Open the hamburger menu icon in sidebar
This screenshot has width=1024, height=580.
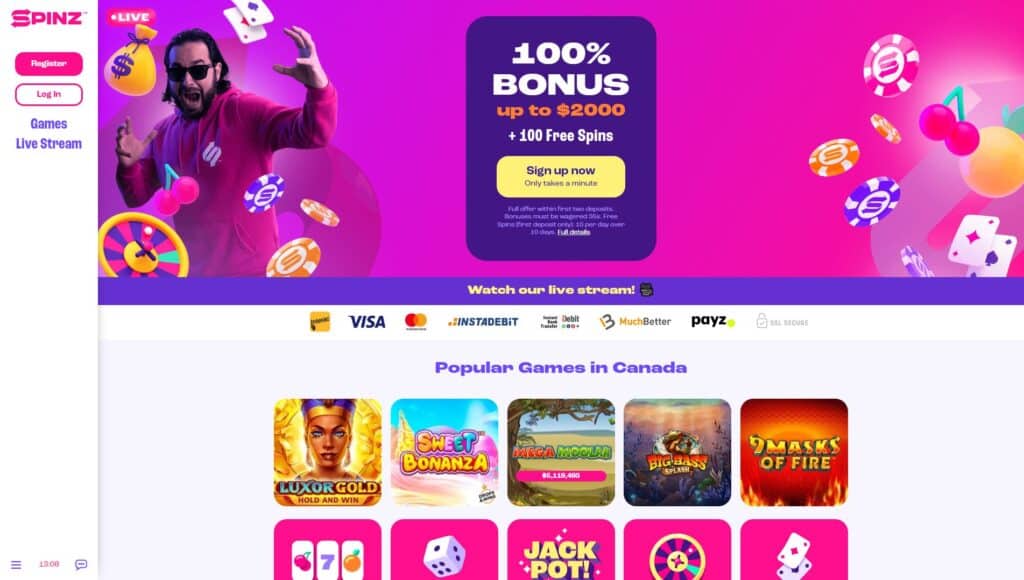(16, 564)
